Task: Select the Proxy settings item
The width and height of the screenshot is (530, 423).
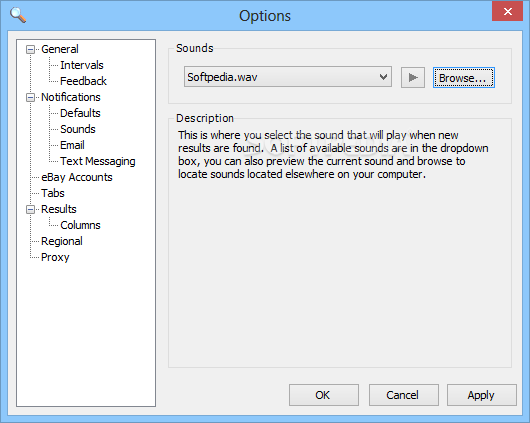Action: point(55,257)
